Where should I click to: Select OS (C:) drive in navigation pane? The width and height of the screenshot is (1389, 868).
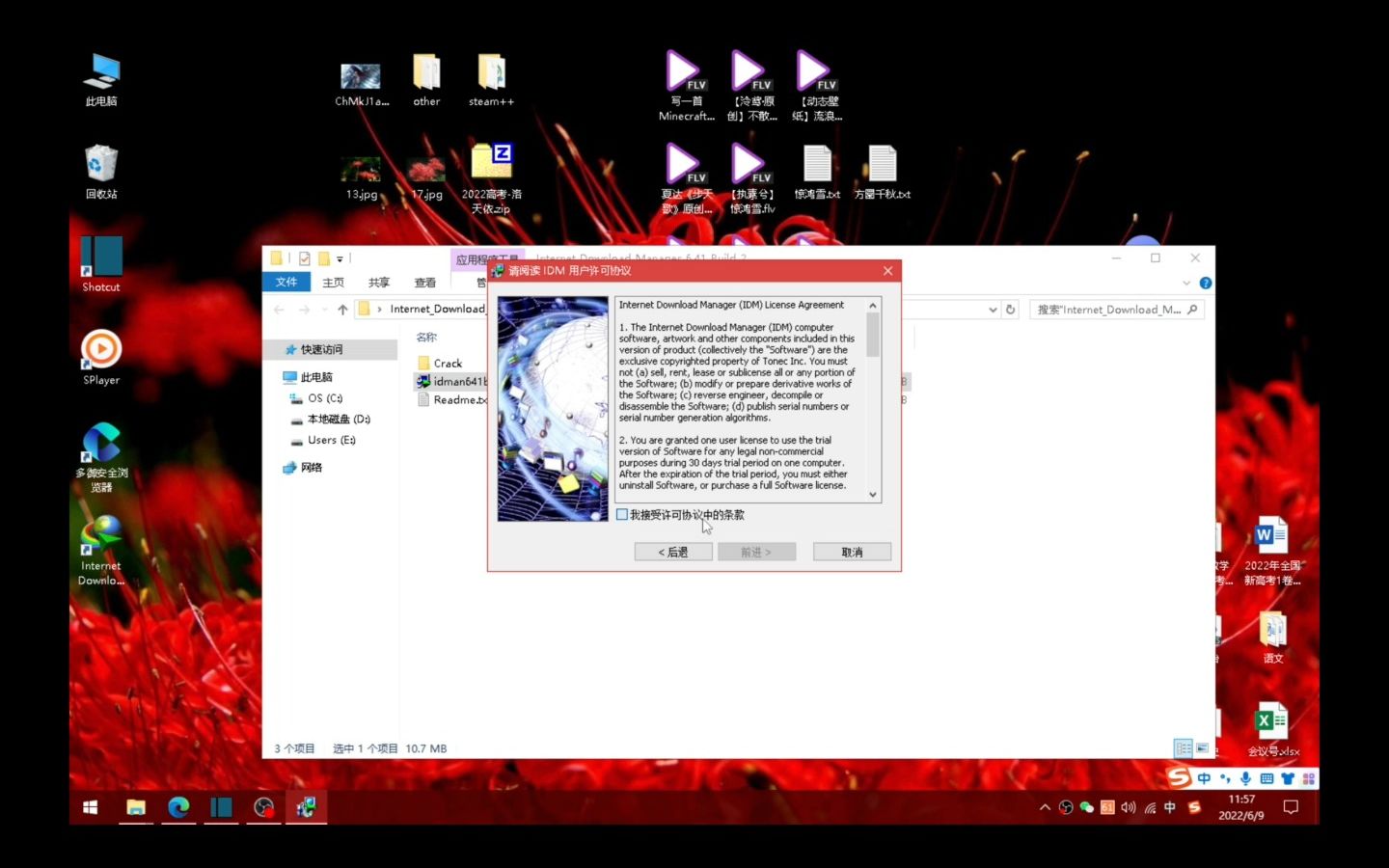(325, 398)
